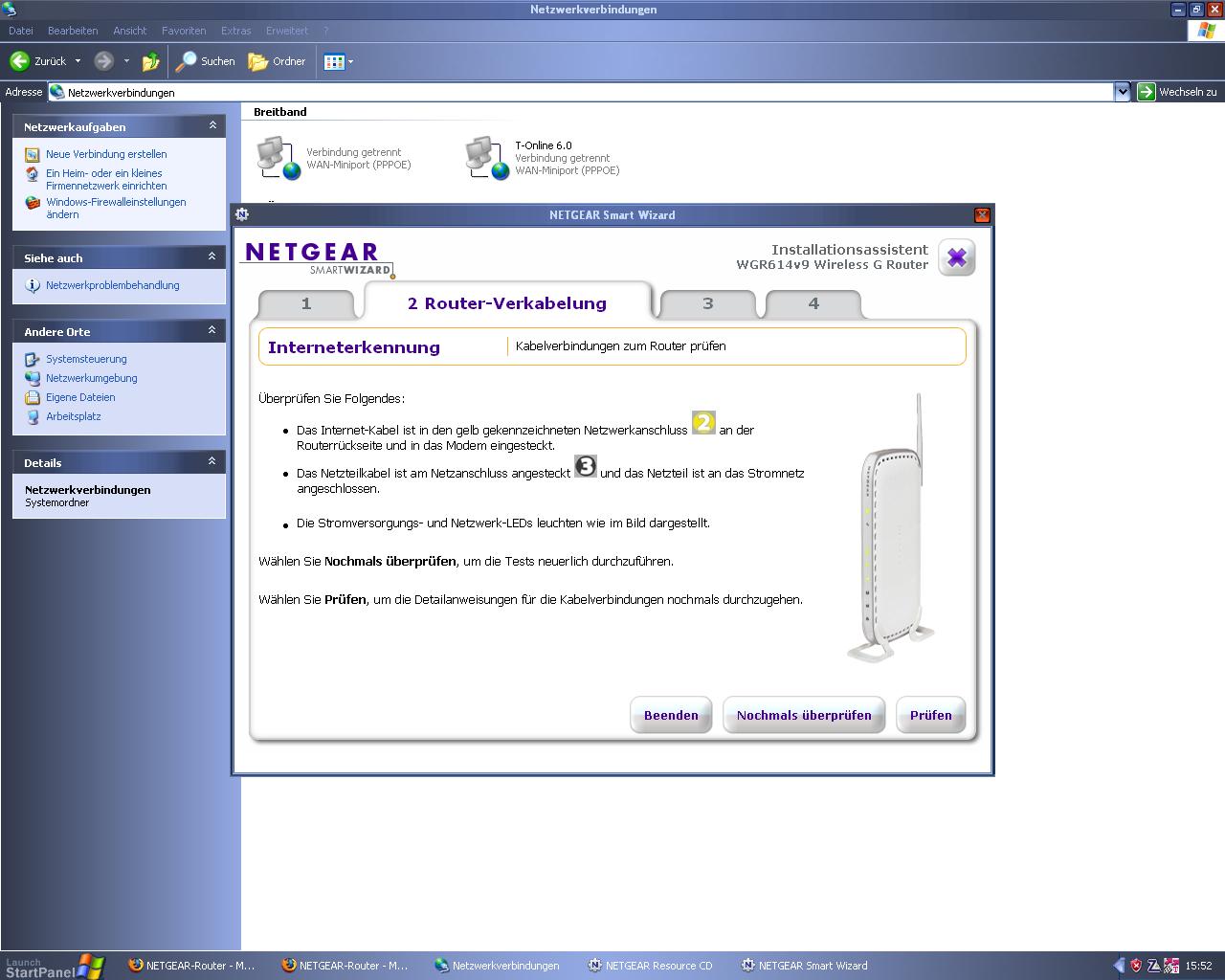Open the back button history dropdown arrow
1225x980 pixels.
pyautogui.click(x=78, y=61)
